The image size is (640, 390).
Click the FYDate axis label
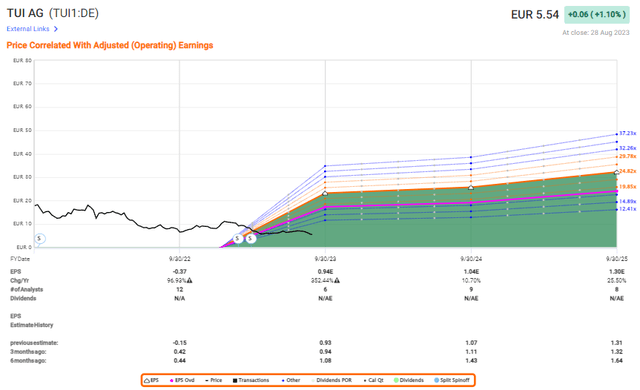click(x=20, y=259)
